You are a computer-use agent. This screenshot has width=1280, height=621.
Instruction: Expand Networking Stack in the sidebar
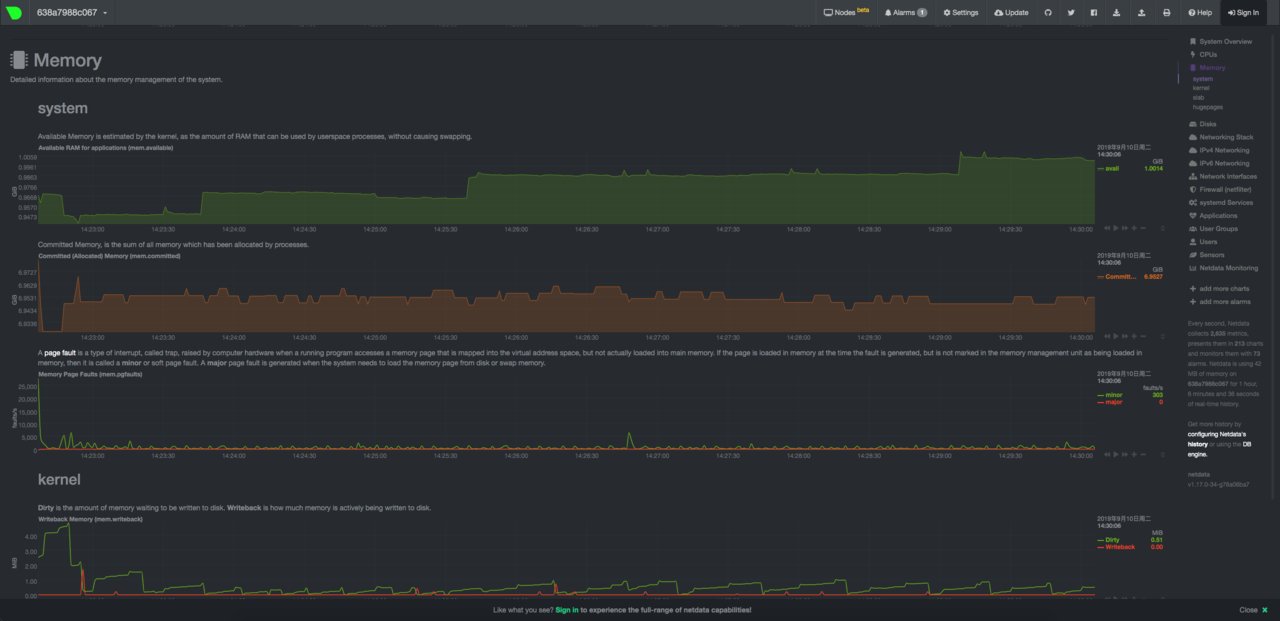(x=1221, y=137)
